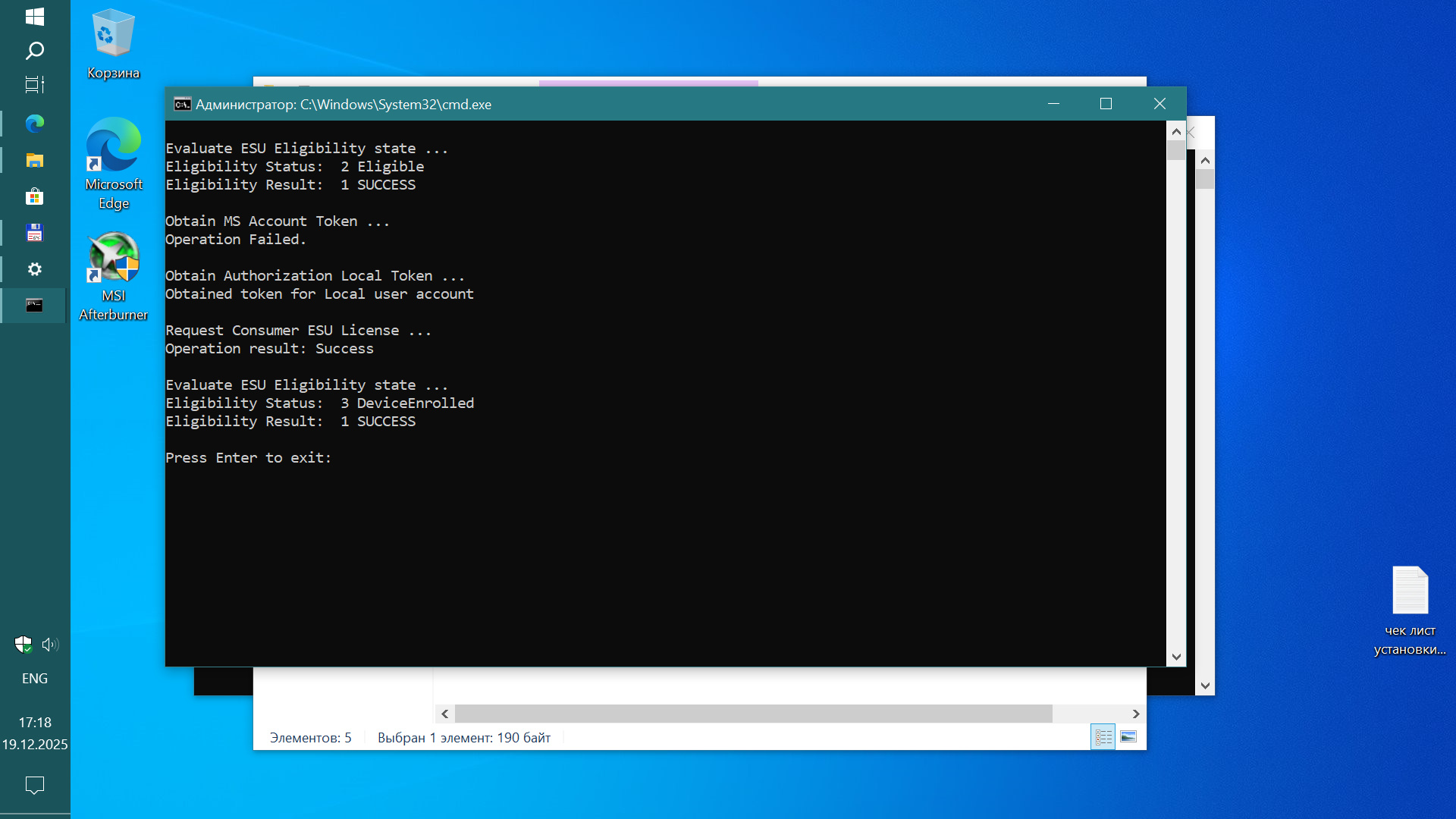Viewport: 1456px width, 819px height.
Task: Open Windows Security shield tray icon
Action: click(x=24, y=645)
